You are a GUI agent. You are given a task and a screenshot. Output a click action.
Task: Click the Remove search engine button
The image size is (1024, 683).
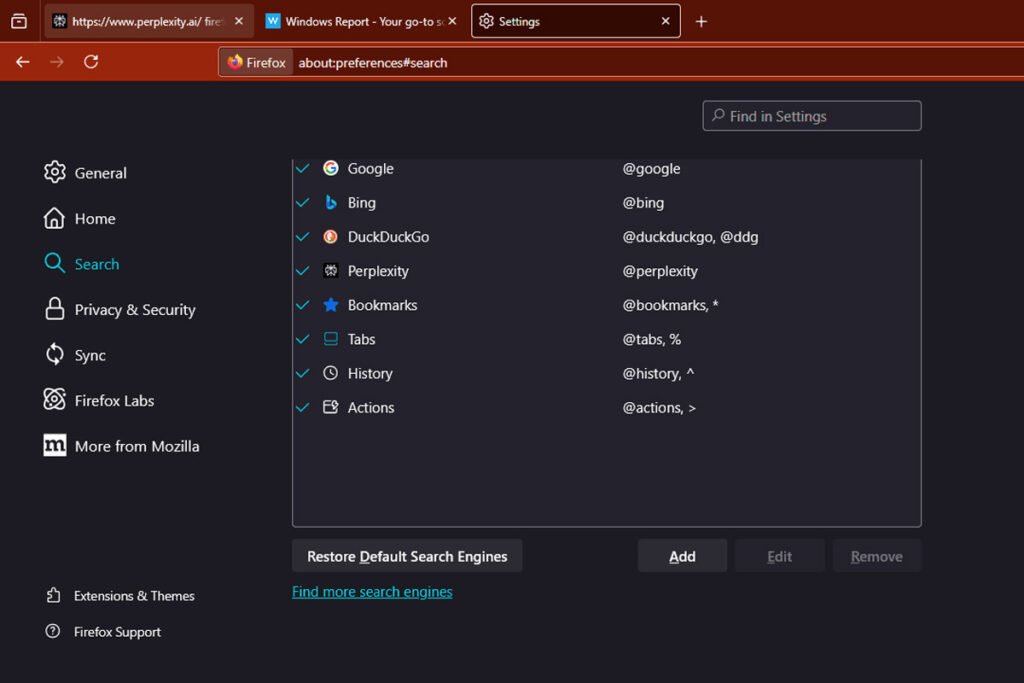coord(876,556)
